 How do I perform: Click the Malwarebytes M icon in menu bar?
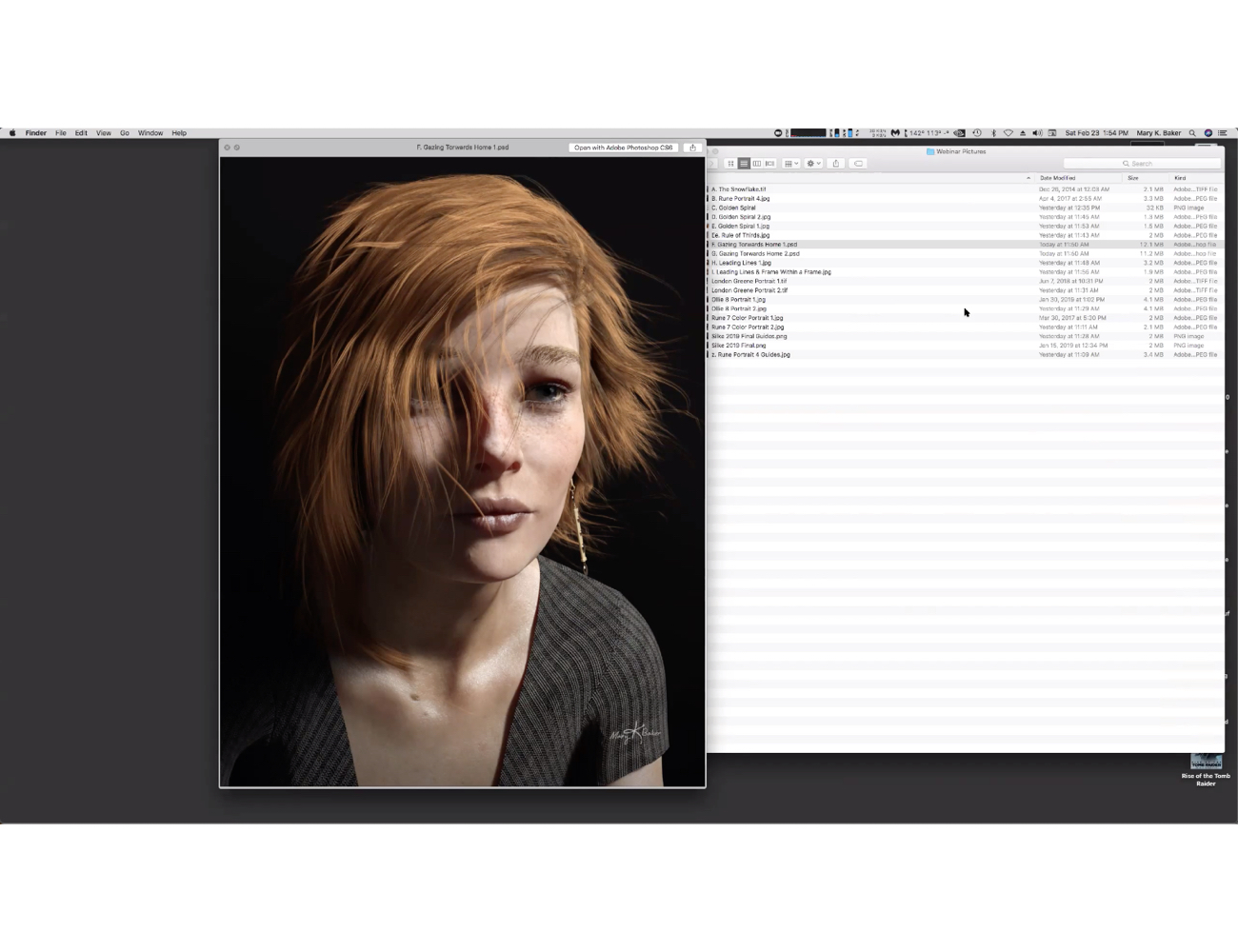tap(895, 133)
